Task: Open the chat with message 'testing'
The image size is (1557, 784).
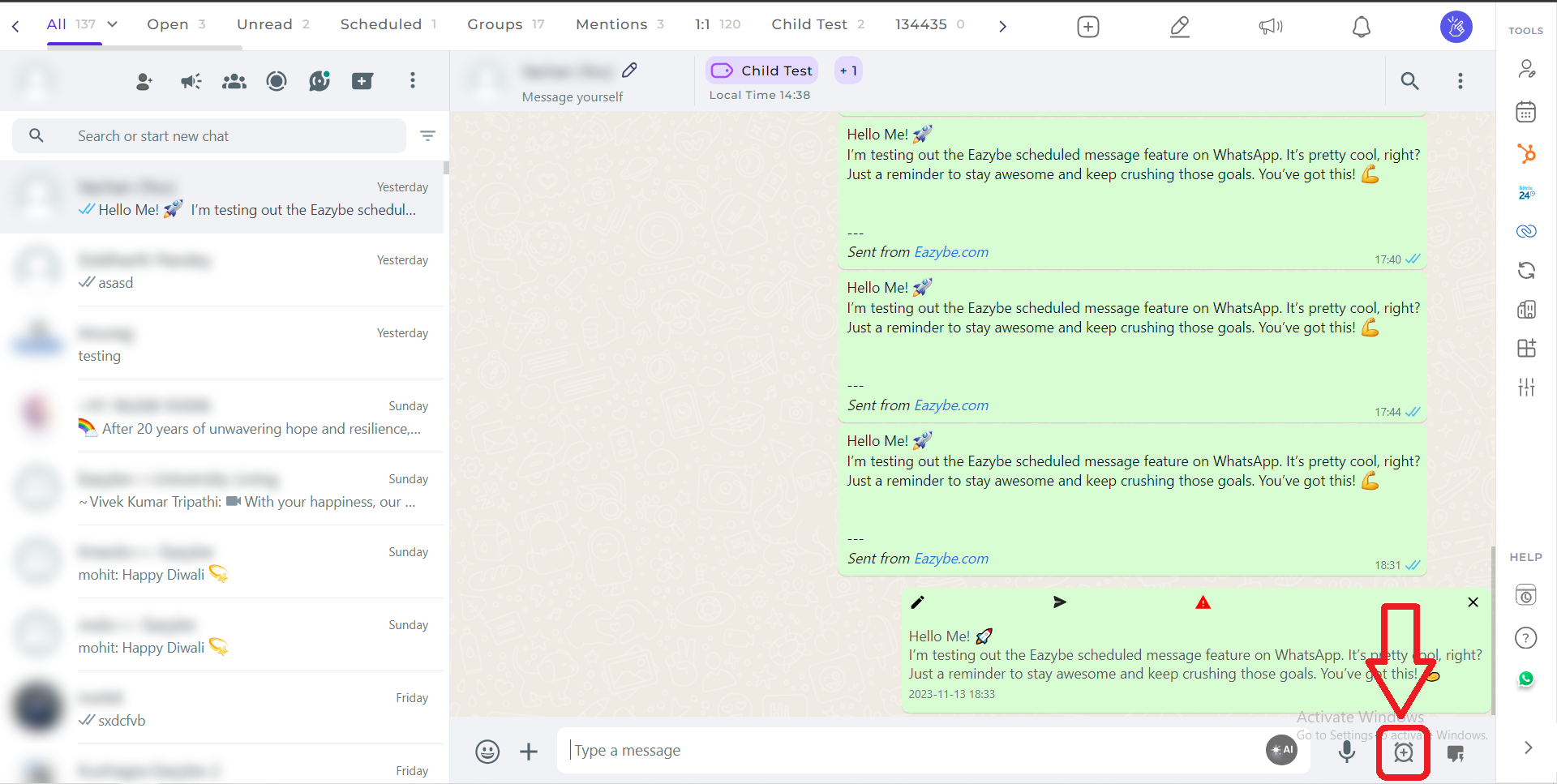Action: (x=222, y=343)
